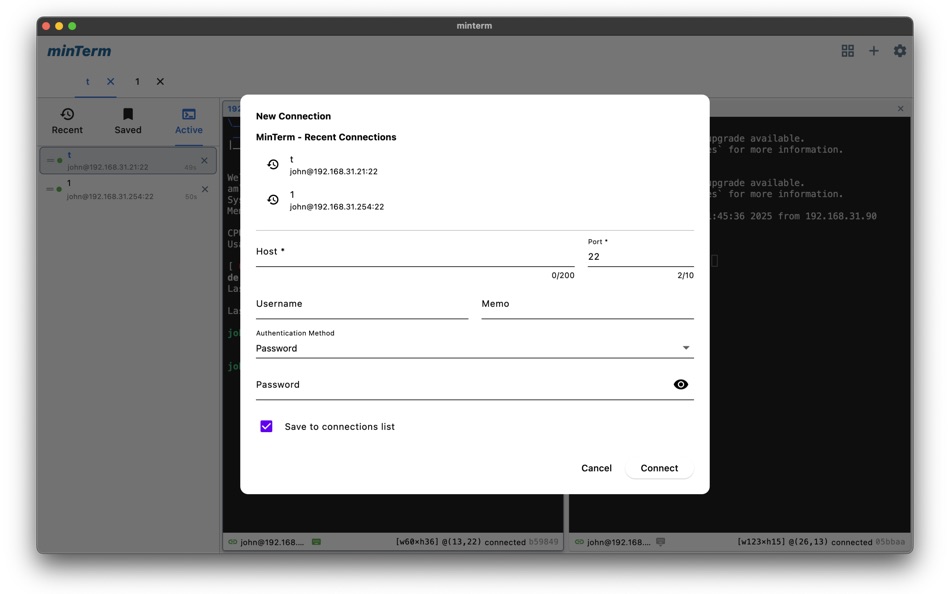Click '[w60×h36]' size readout in status bar
Screen dimensions: 950x594
point(416,542)
